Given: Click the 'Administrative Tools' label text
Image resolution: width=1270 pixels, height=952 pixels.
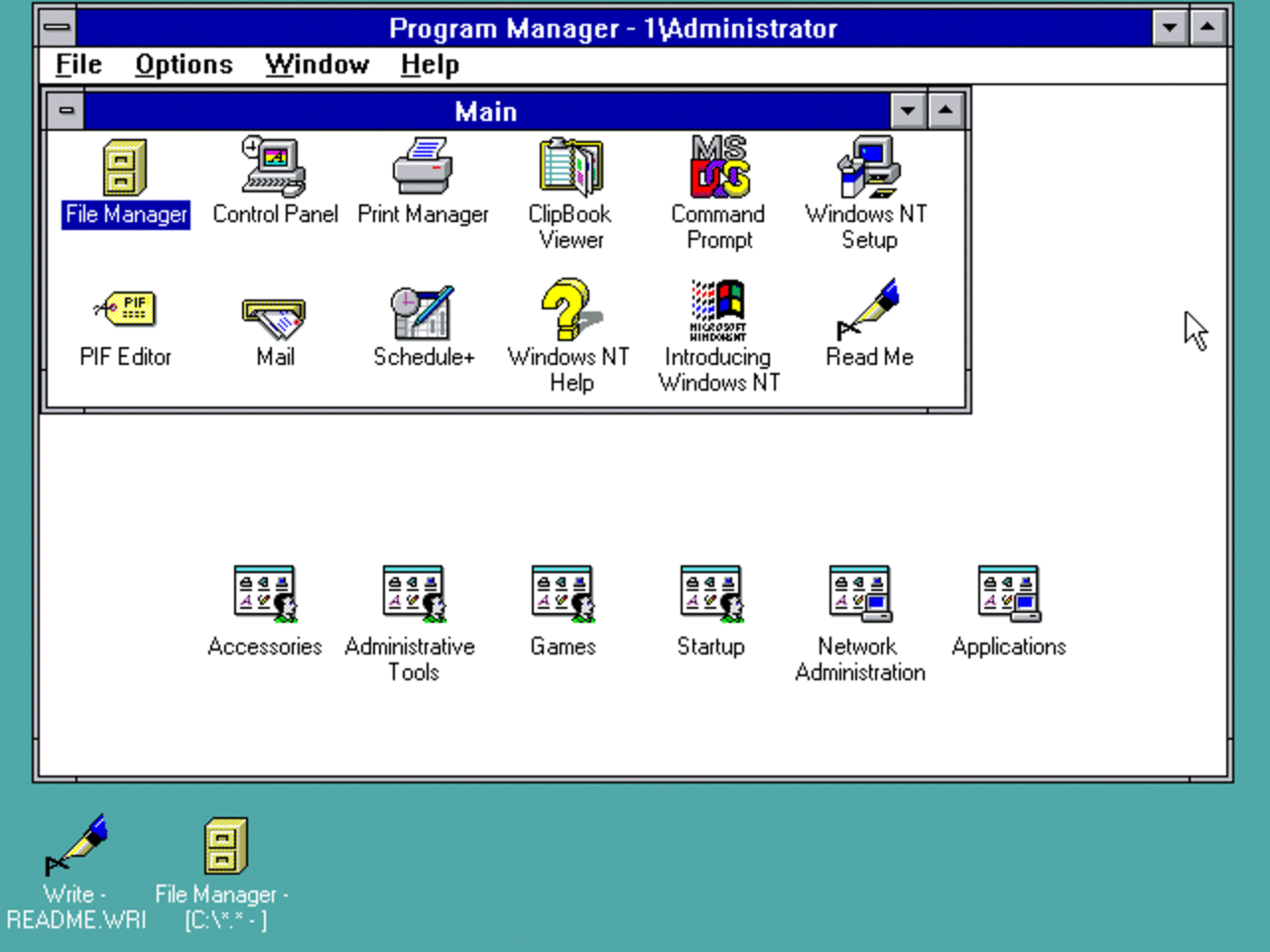Looking at the screenshot, I should (x=411, y=659).
